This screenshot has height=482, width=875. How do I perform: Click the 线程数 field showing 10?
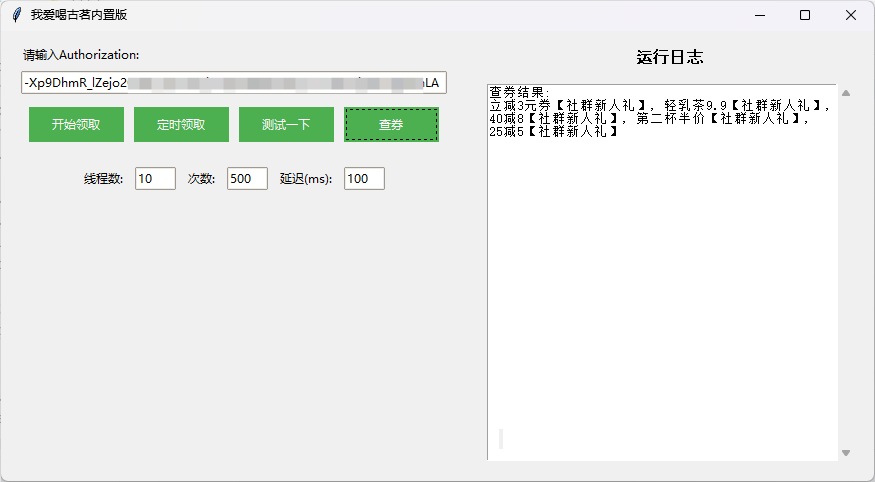click(155, 179)
